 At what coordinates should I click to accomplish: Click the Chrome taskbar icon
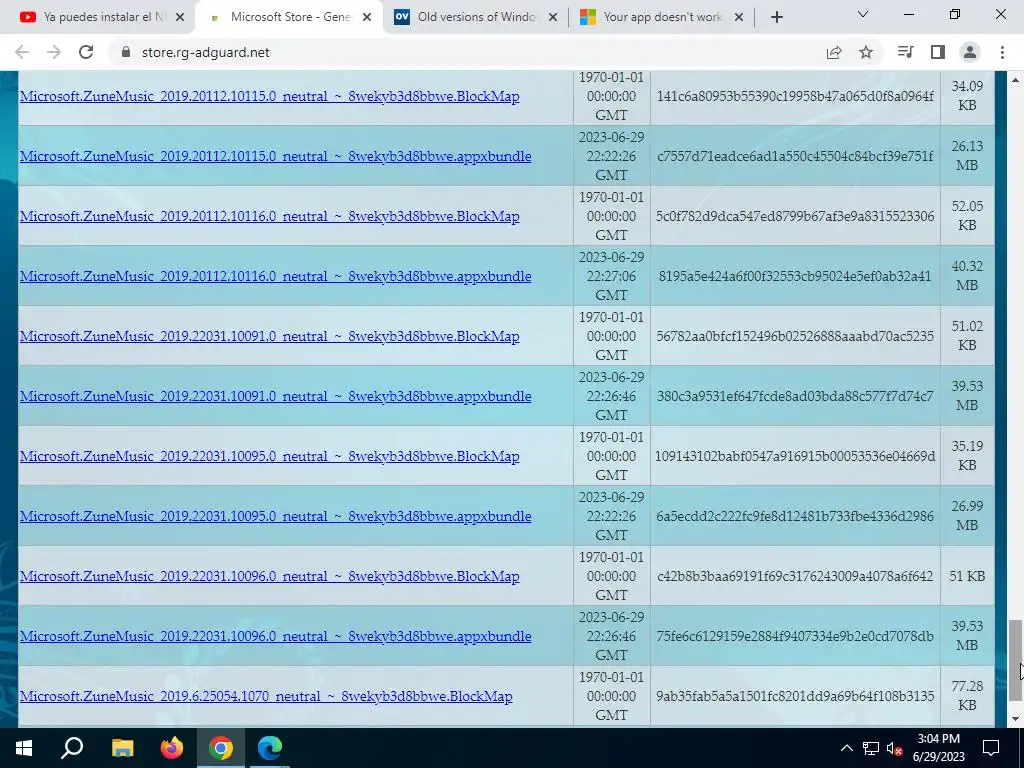[221, 748]
